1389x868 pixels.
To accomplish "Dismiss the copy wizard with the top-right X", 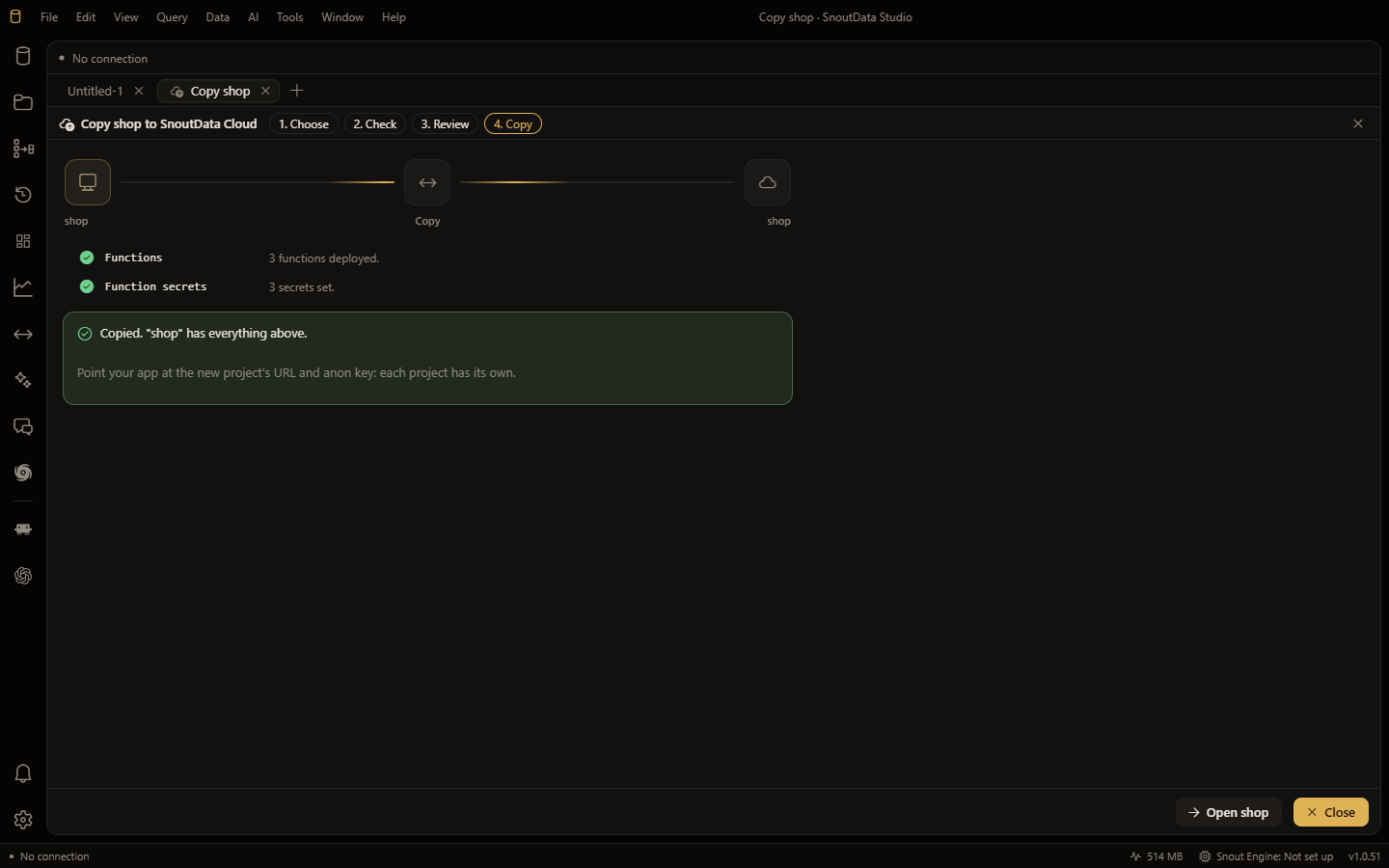I will click(x=1358, y=123).
